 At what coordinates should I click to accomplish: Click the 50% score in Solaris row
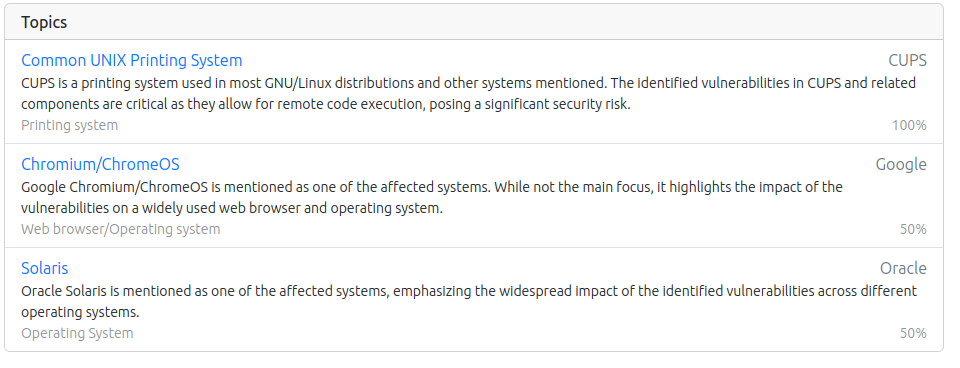tap(913, 334)
